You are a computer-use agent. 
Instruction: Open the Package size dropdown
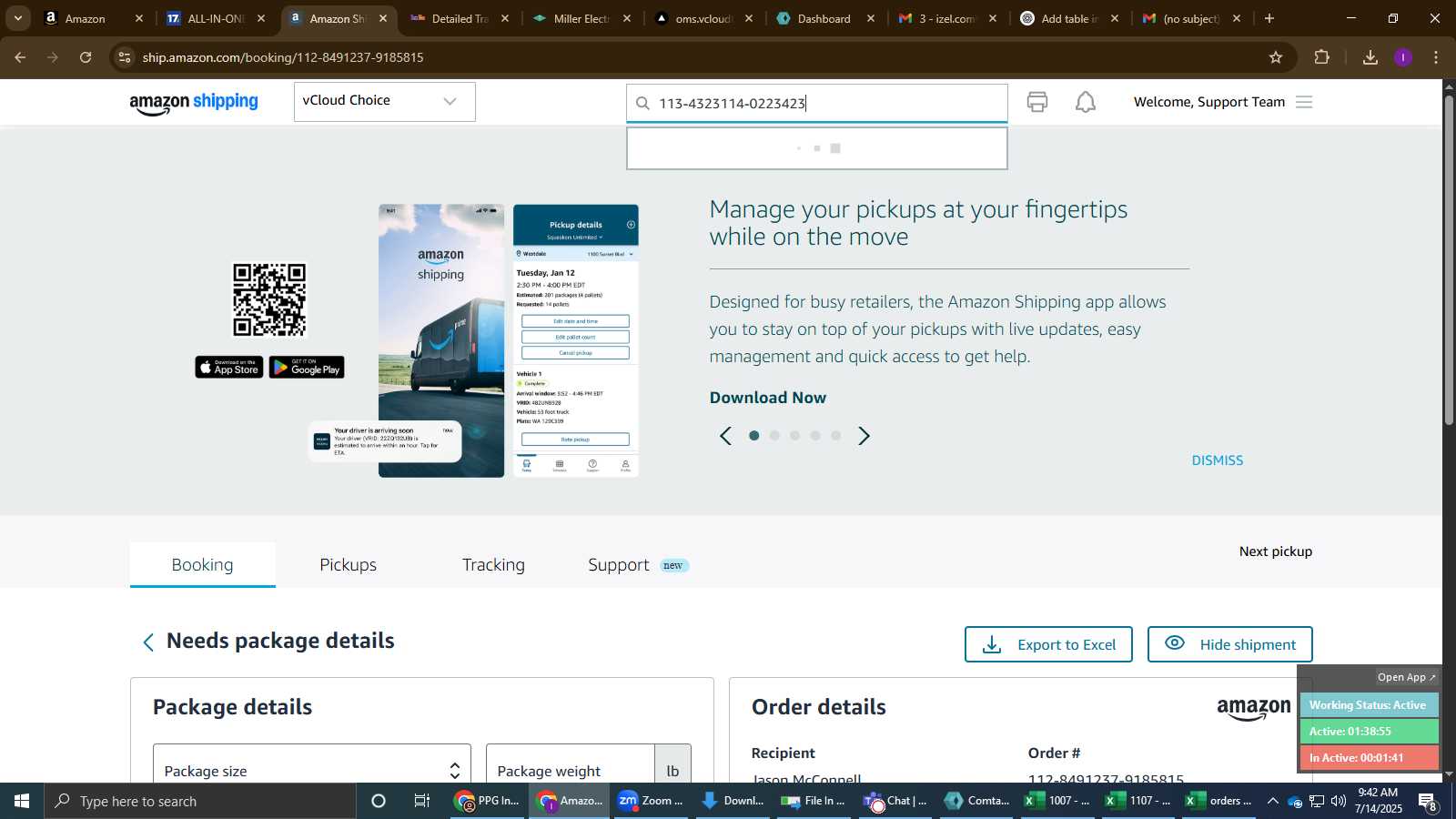point(312,770)
